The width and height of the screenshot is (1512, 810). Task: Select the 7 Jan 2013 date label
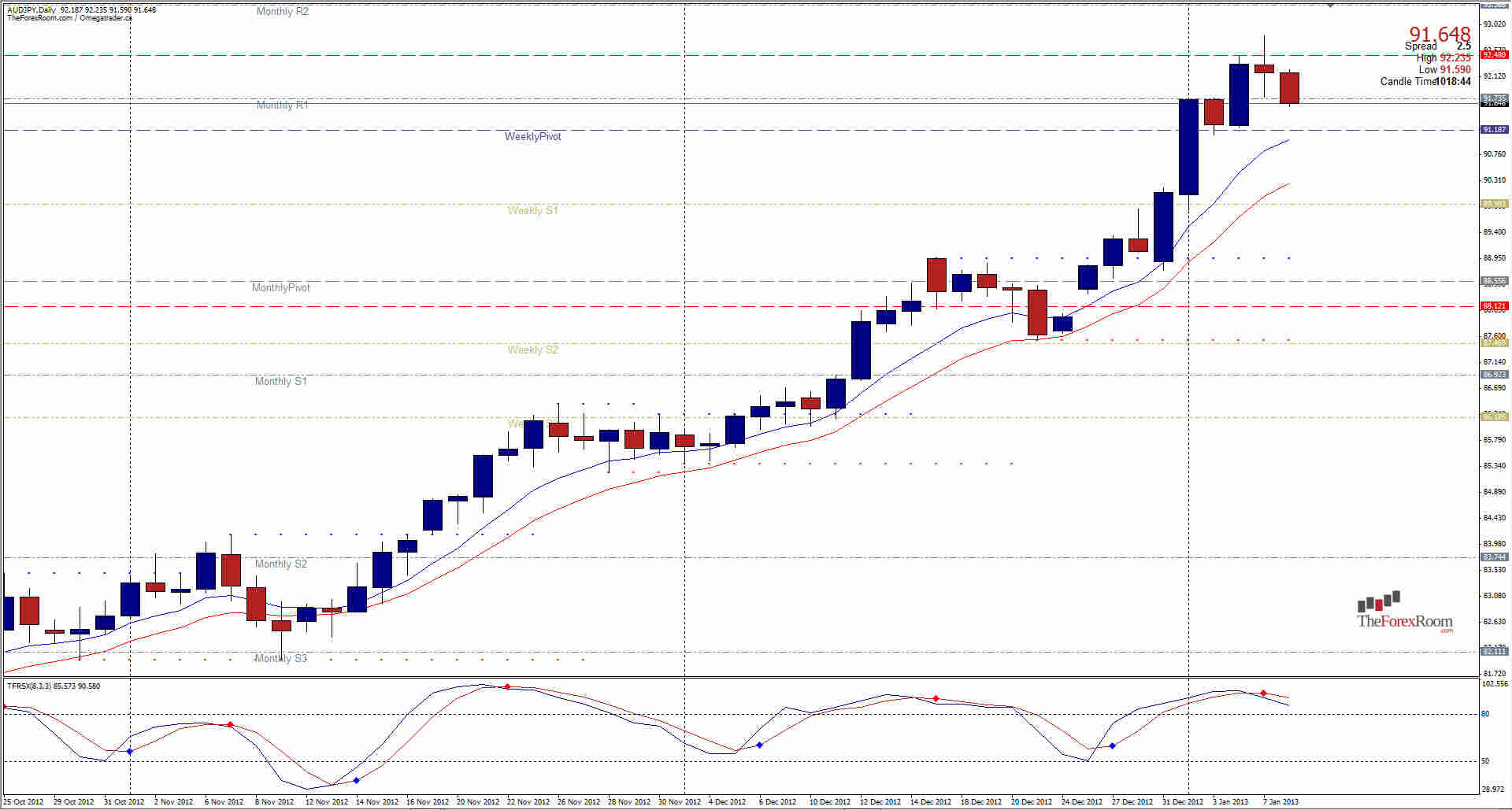[x=1280, y=801]
